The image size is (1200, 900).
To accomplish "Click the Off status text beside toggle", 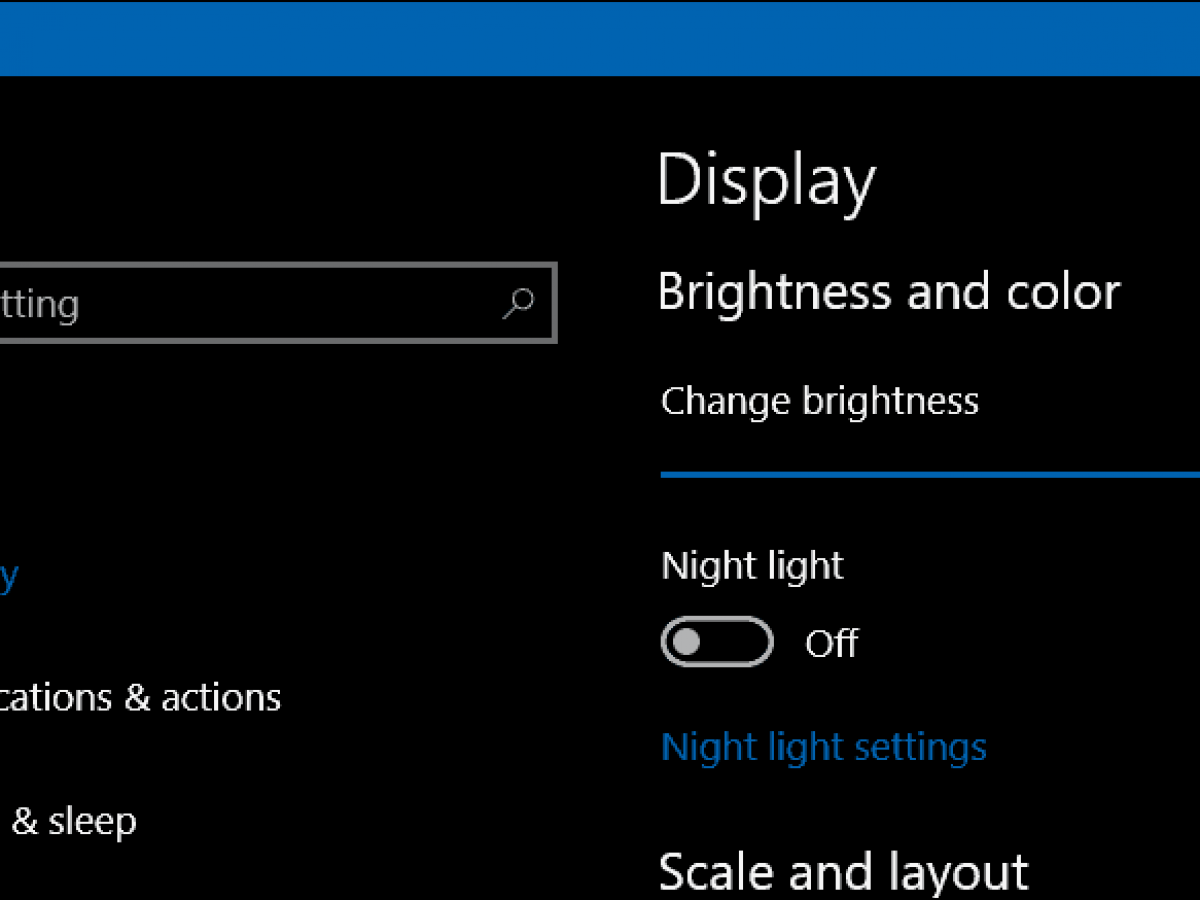I will (x=831, y=643).
